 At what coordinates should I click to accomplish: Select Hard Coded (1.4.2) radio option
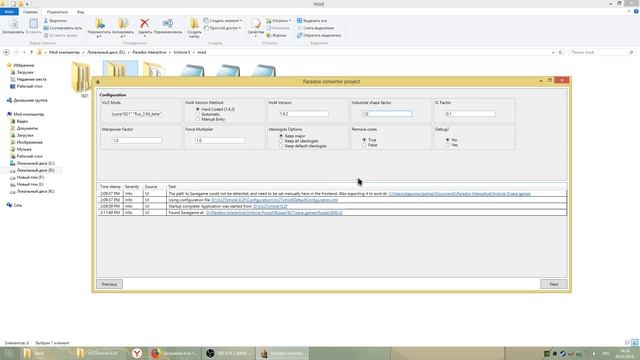(x=198, y=109)
